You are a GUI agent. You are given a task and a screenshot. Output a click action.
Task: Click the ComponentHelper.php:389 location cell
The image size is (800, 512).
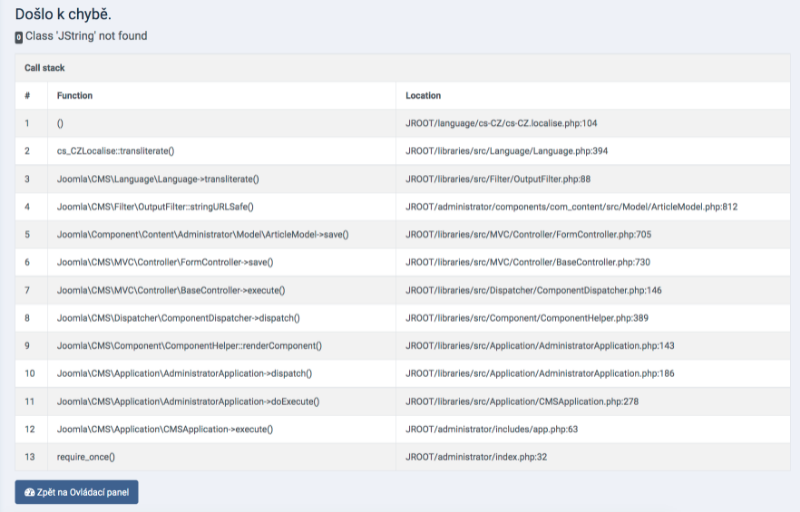[527, 317]
